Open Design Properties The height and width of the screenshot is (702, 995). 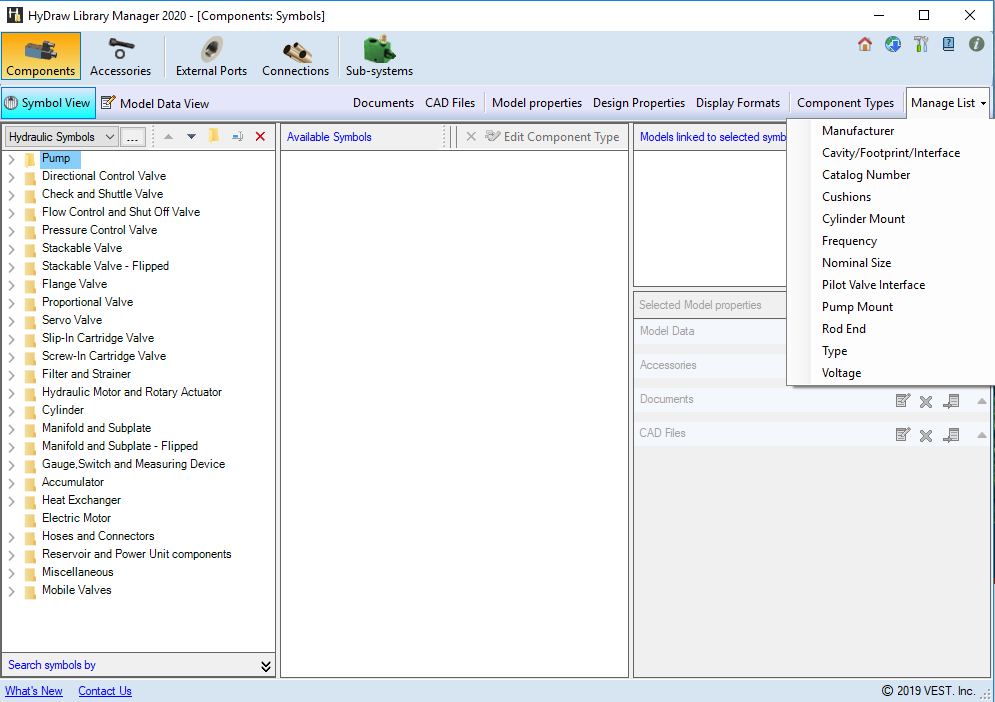coord(639,103)
